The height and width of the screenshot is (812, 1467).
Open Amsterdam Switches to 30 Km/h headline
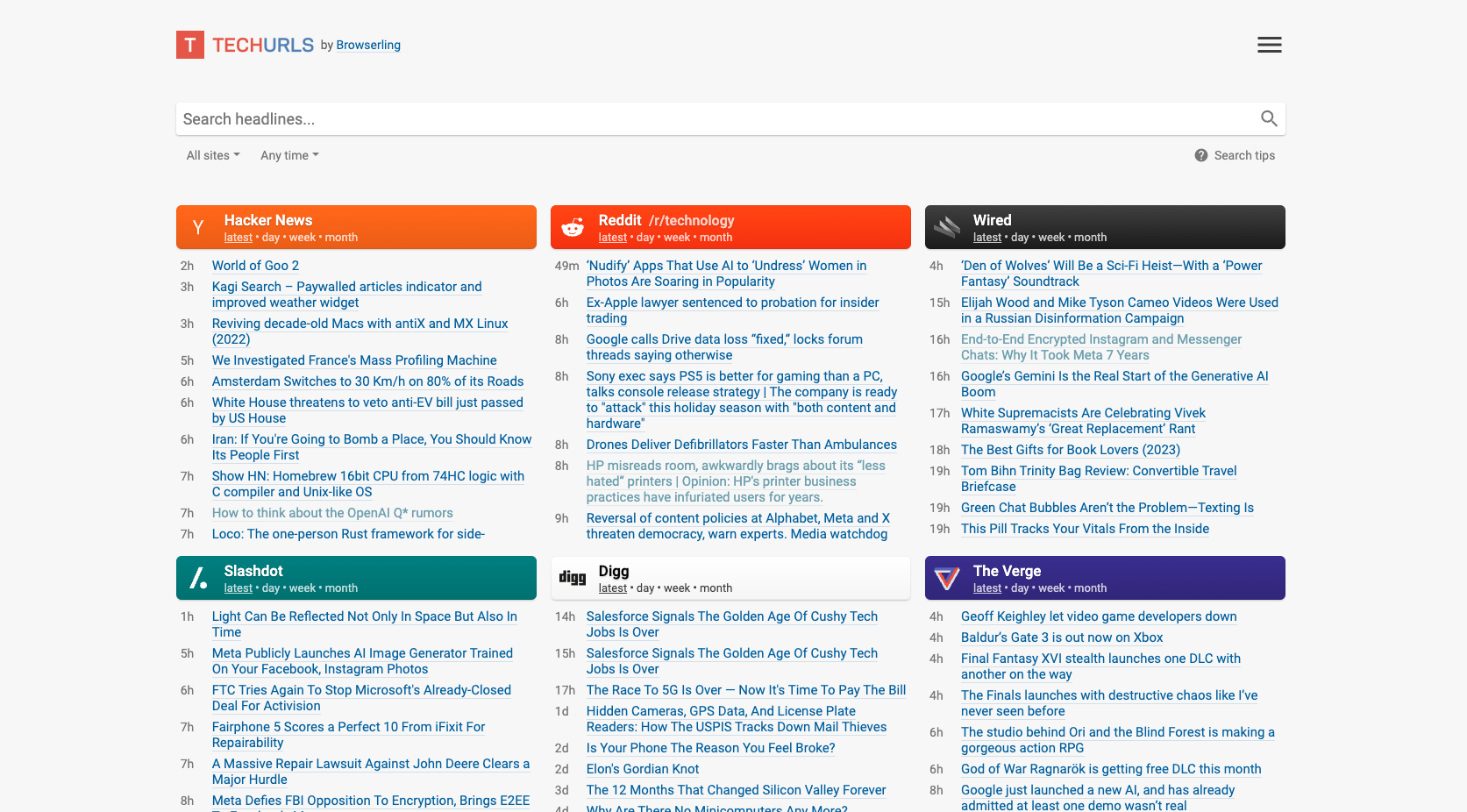[x=367, y=381]
